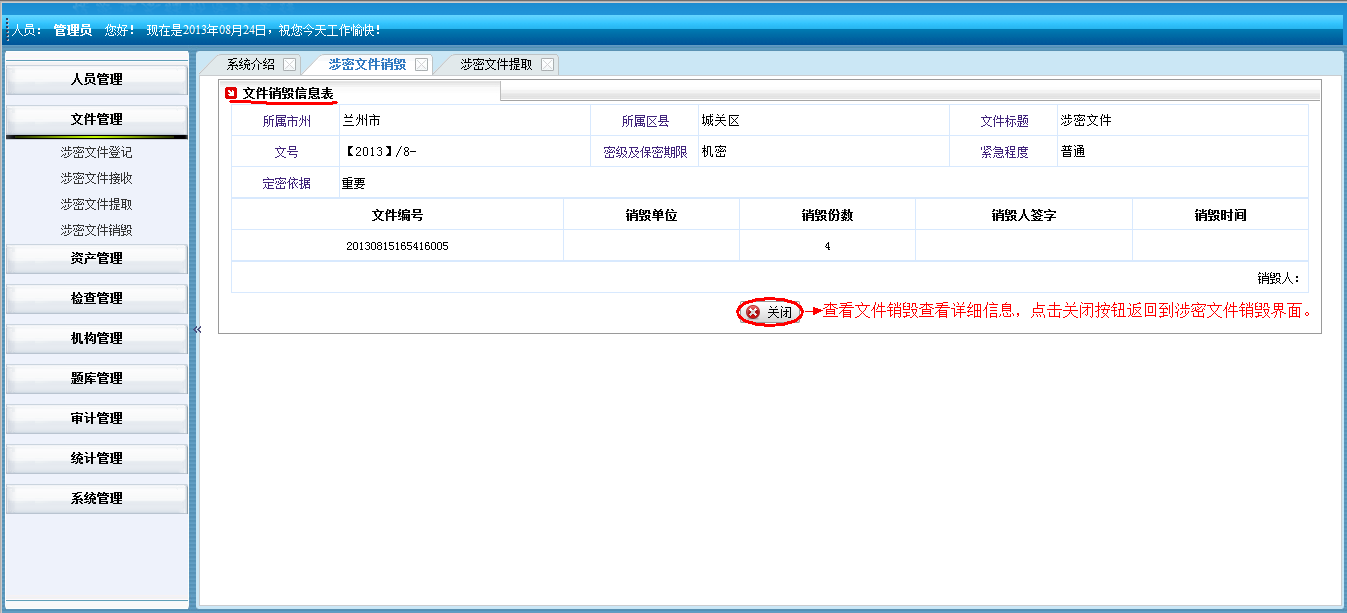The image size is (1347, 613).
Task: Click the 紧急程度 field label
Action: [x=1004, y=152]
